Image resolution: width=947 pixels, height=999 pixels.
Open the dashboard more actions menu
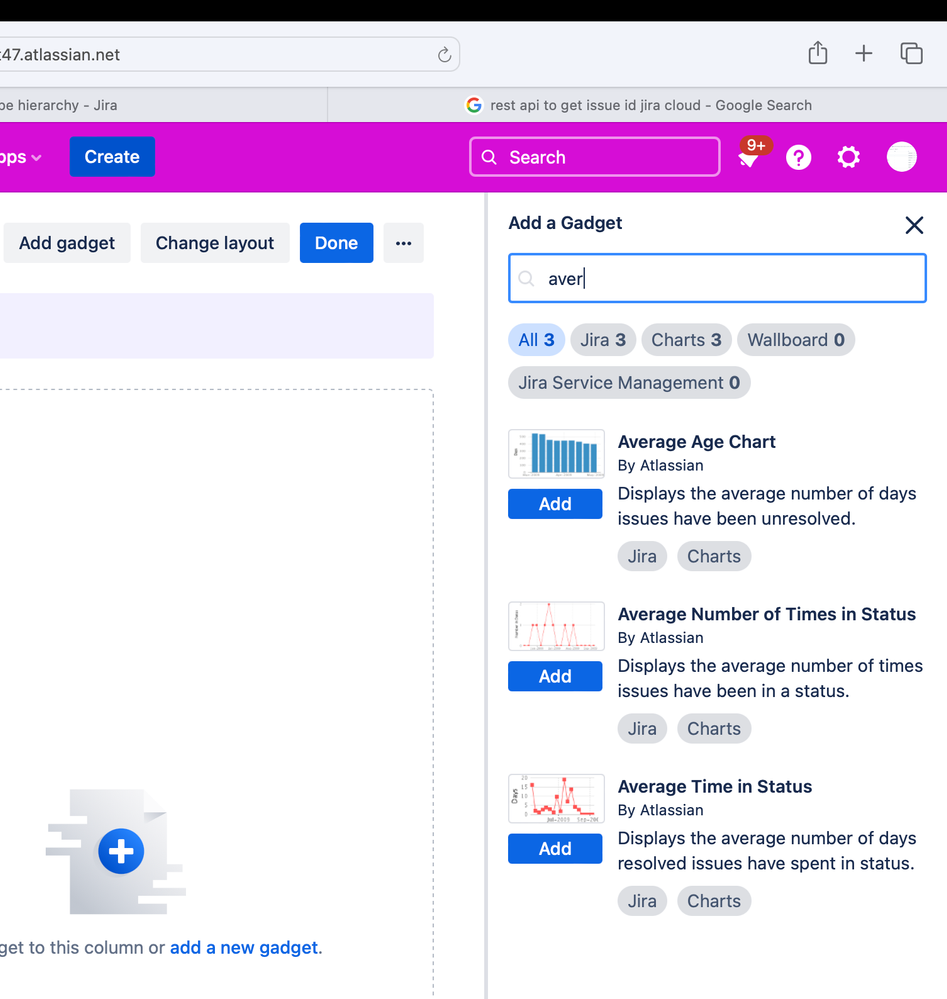[x=403, y=243]
